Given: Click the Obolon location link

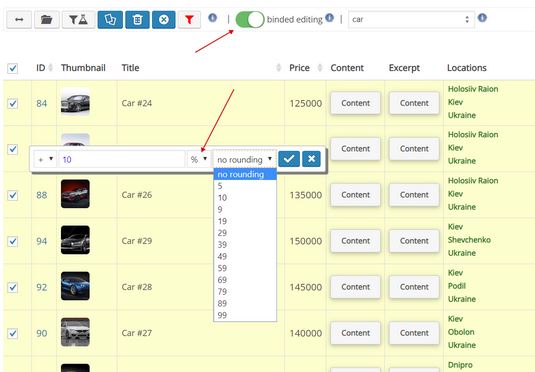Looking at the screenshot, I should click(461, 332).
